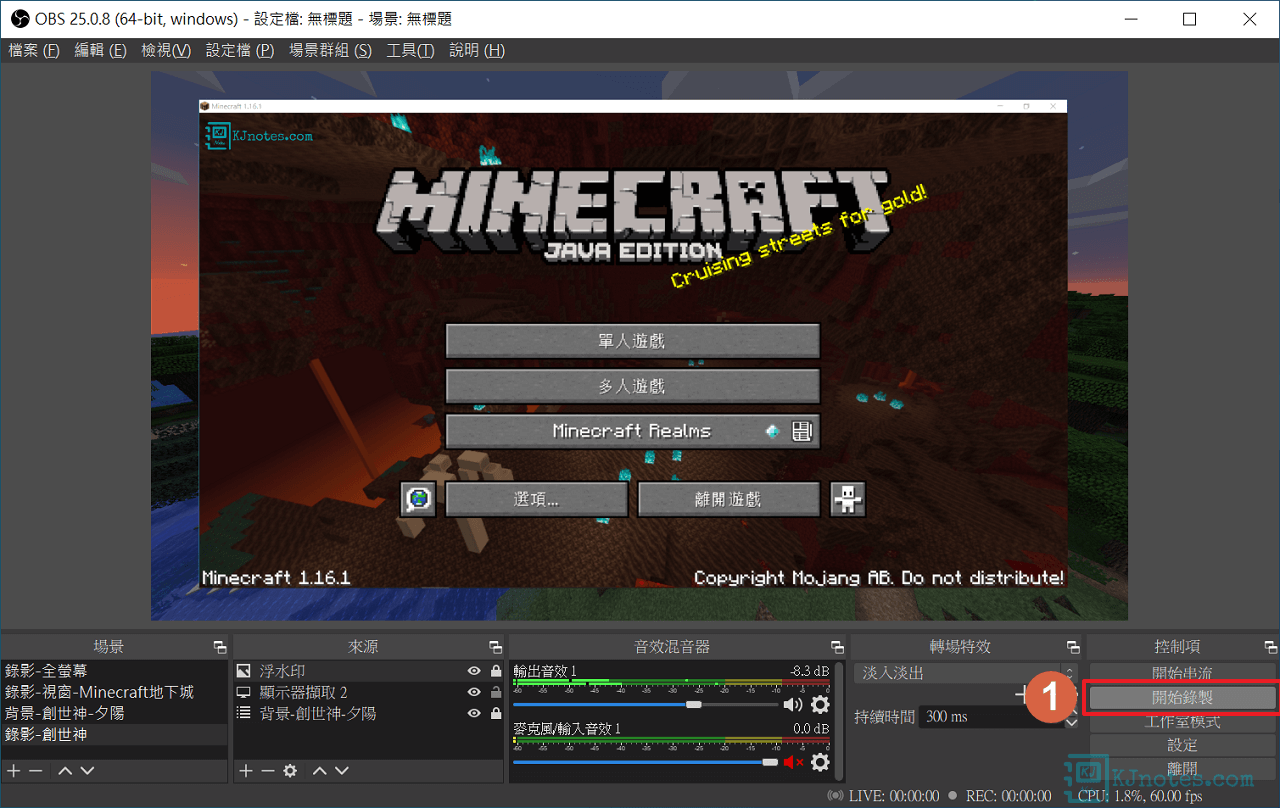Undock the 轉場特效 panel using its float icon
The height and width of the screenshot is (808, 1280).
tap(1073, 647)
